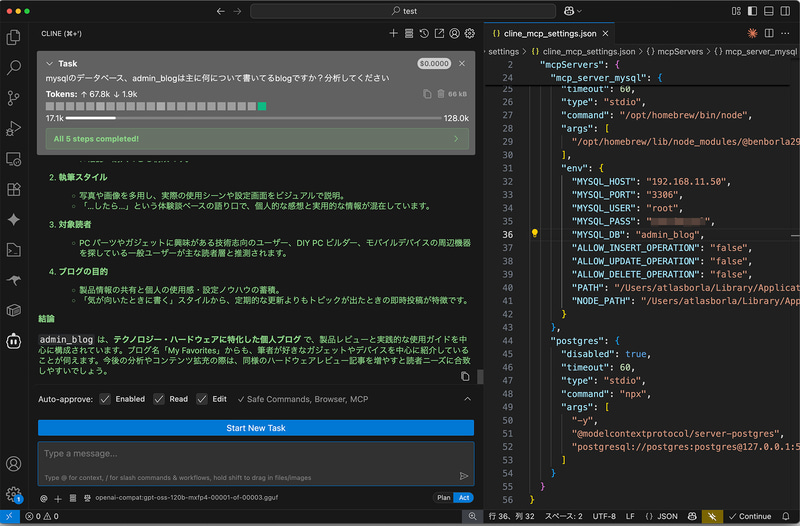Open Copilot dropdown in title bar
The height and width of the screenshot is (526, 800).
[572, 11]
